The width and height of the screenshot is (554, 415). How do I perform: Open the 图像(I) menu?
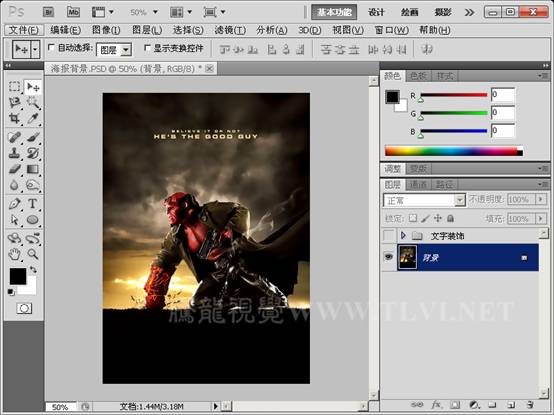(x=106, y=30)
